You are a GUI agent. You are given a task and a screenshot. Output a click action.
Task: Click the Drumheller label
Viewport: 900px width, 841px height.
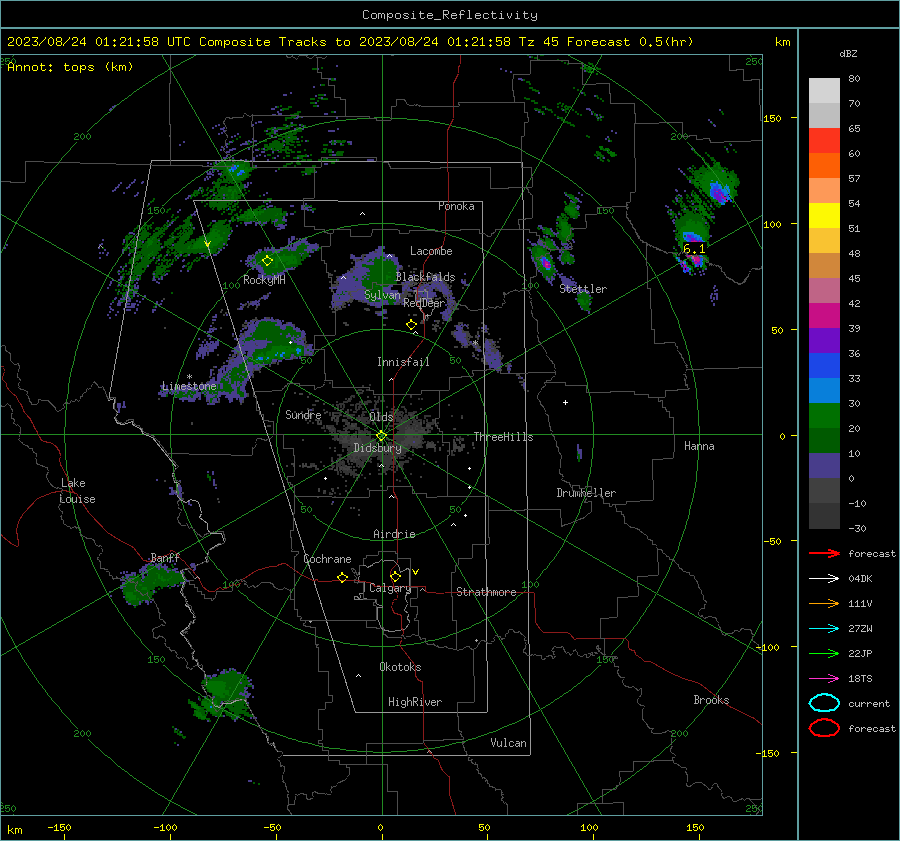click(x=586, y=493)
